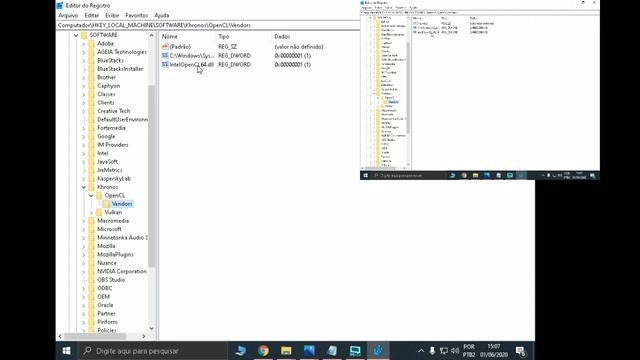Open the Windows Start menu
Image resolution: width=640 pixels, height=360 pixels.
click(66, 351)
